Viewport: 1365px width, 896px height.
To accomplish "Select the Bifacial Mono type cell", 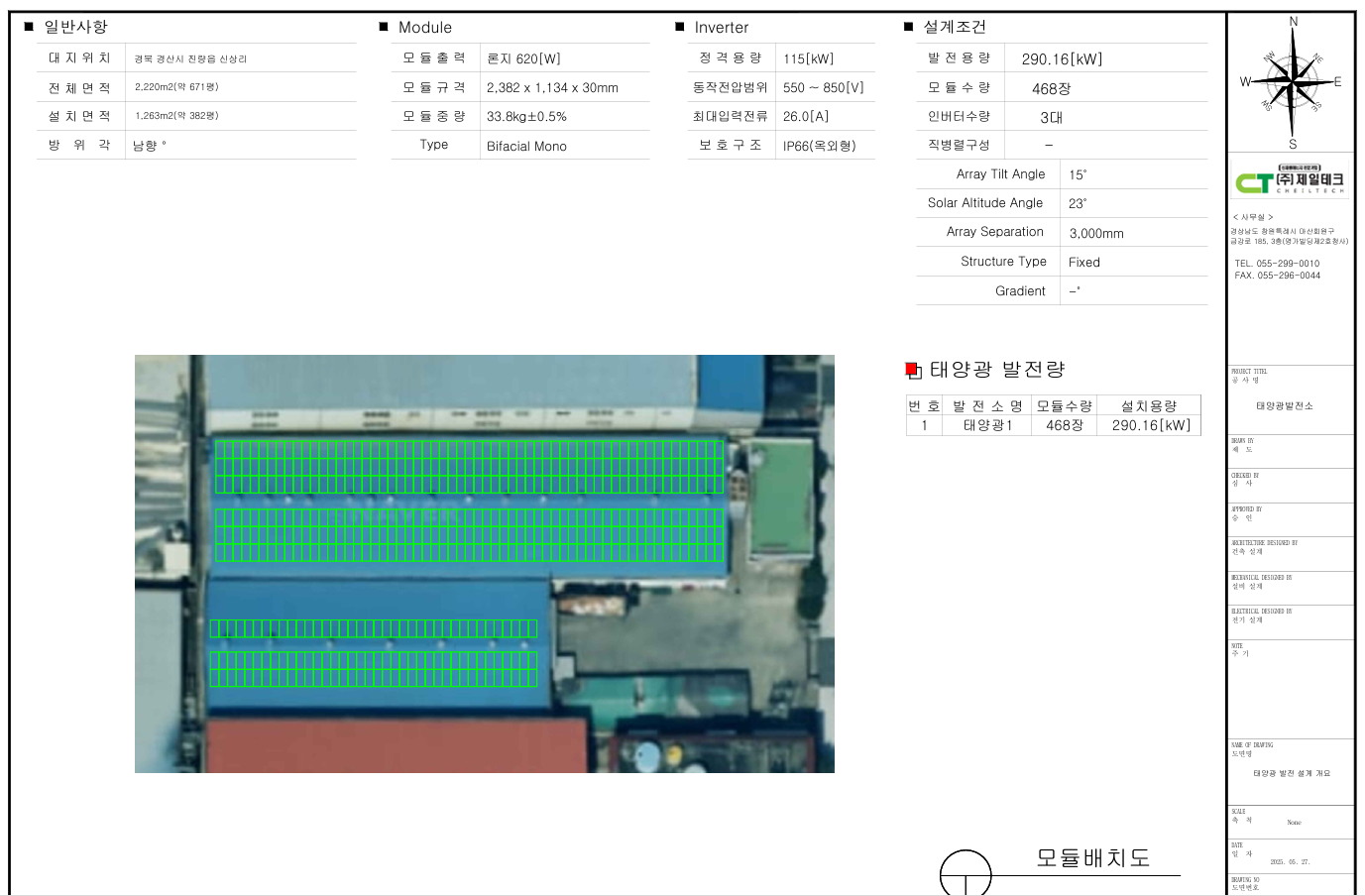I will tap(526, 146).
